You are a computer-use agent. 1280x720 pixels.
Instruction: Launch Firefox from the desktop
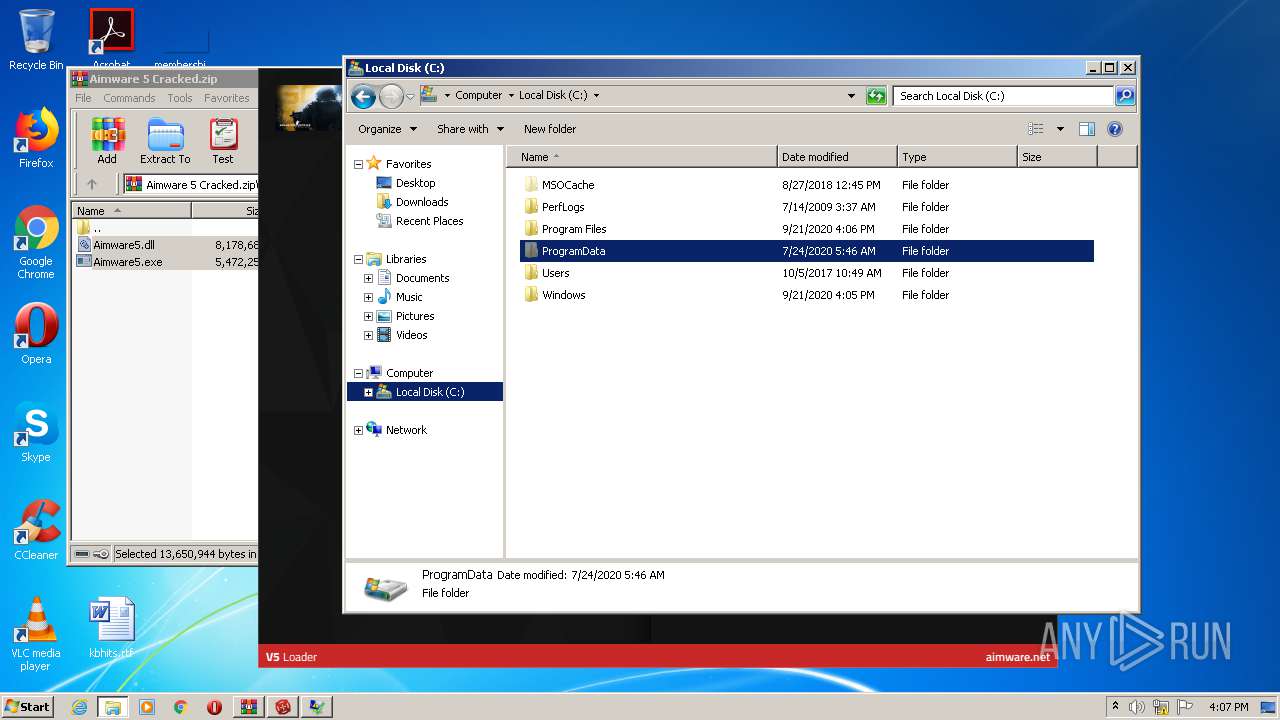36,139
